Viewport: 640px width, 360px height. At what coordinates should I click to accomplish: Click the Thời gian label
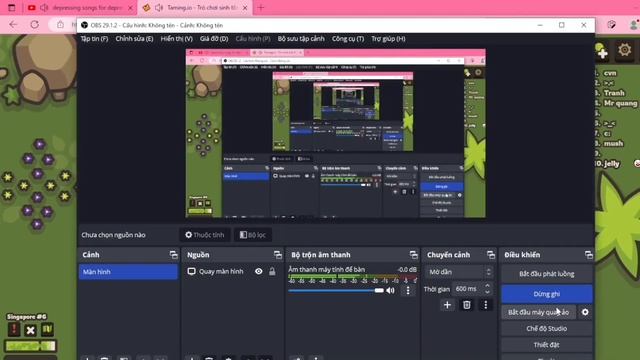pos(437,289)
